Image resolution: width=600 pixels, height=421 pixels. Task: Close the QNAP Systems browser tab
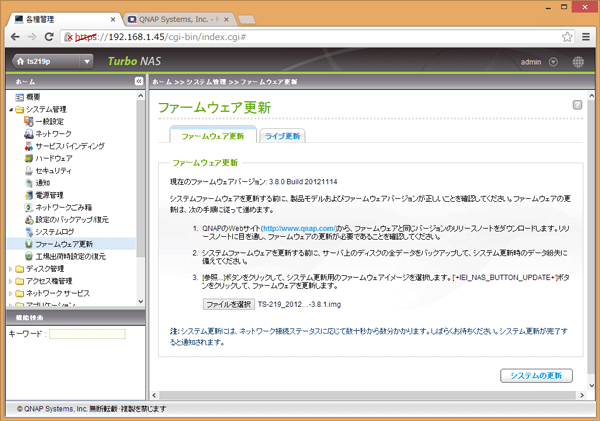click(x=226, y=20)
